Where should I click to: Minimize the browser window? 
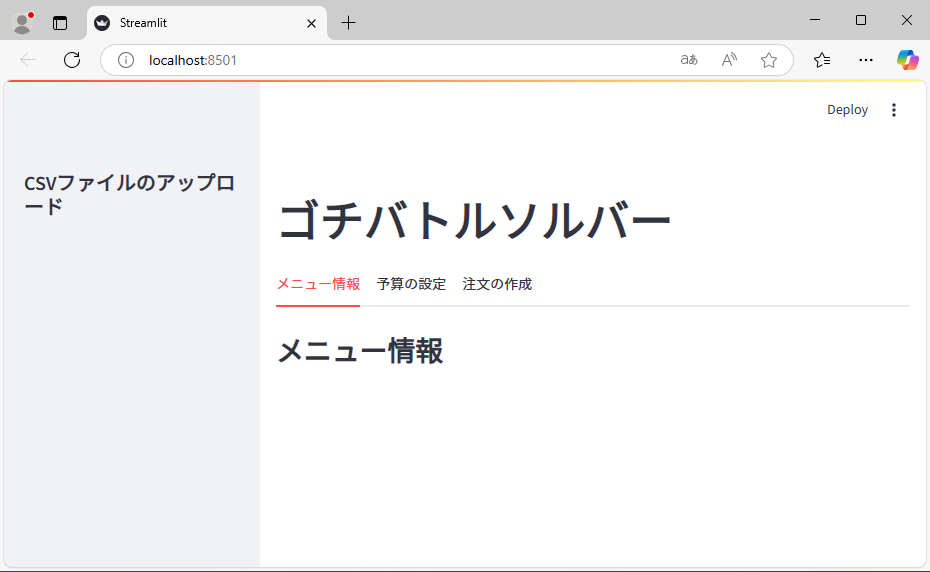[815, 20]
